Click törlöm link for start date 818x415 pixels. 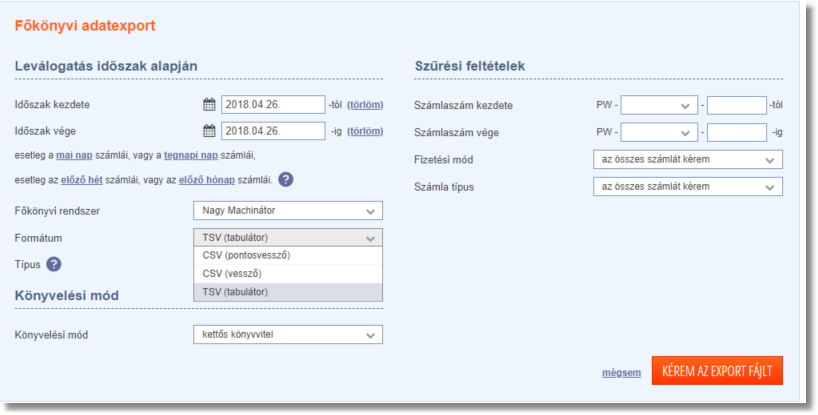pyautogui.click(x=364, y=104)
